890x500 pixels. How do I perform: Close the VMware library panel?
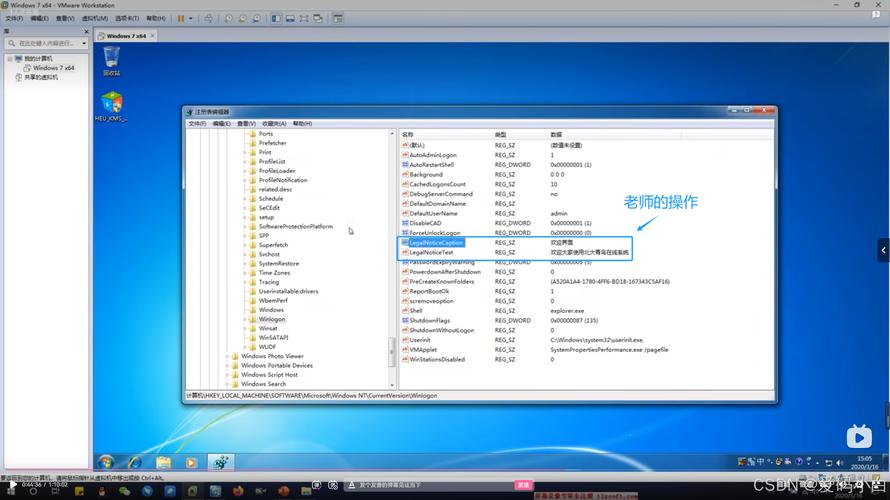pos(86,31)
